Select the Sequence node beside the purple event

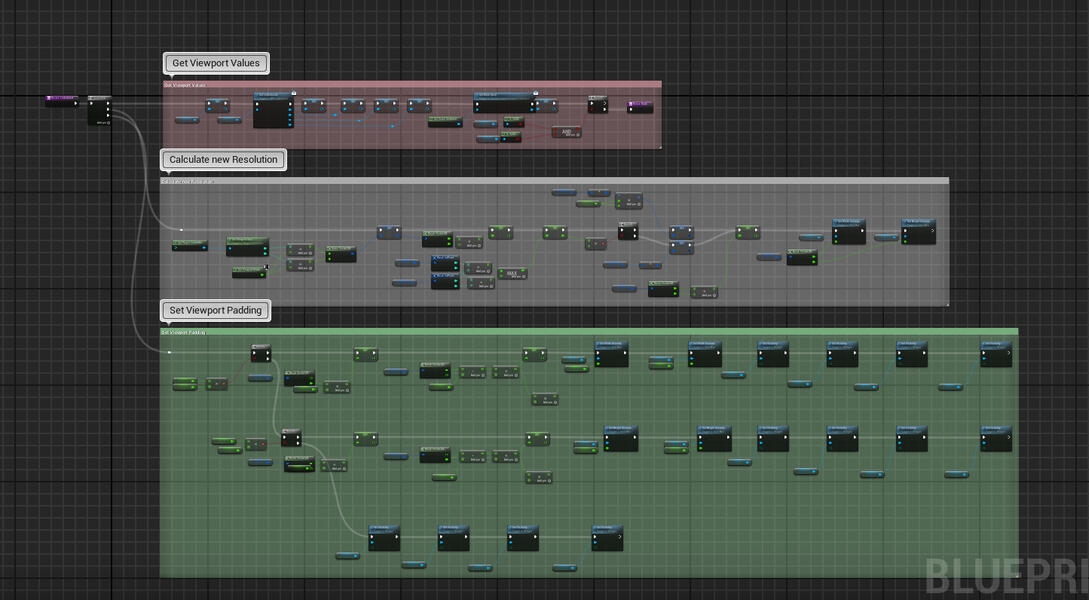coord(99,110)
